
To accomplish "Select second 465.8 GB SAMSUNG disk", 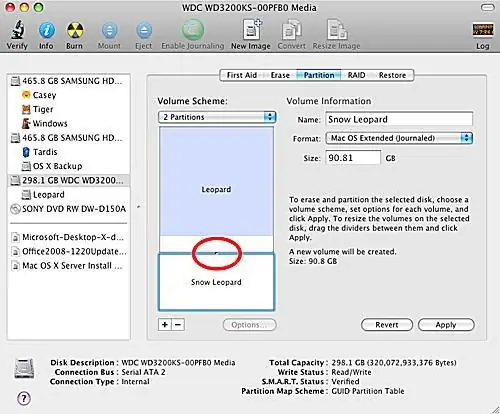I will [x=68, y=138].
